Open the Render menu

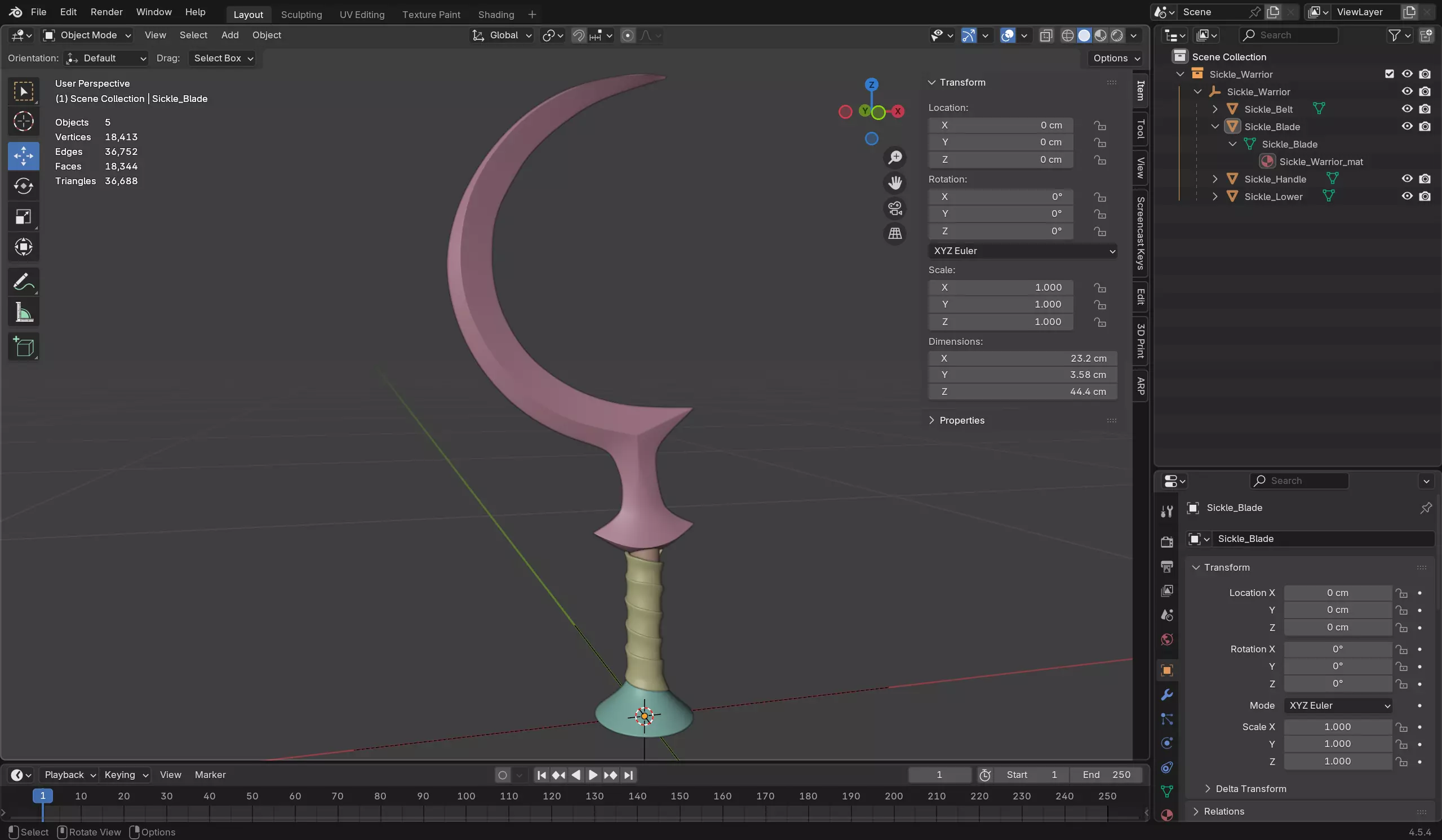107,12
